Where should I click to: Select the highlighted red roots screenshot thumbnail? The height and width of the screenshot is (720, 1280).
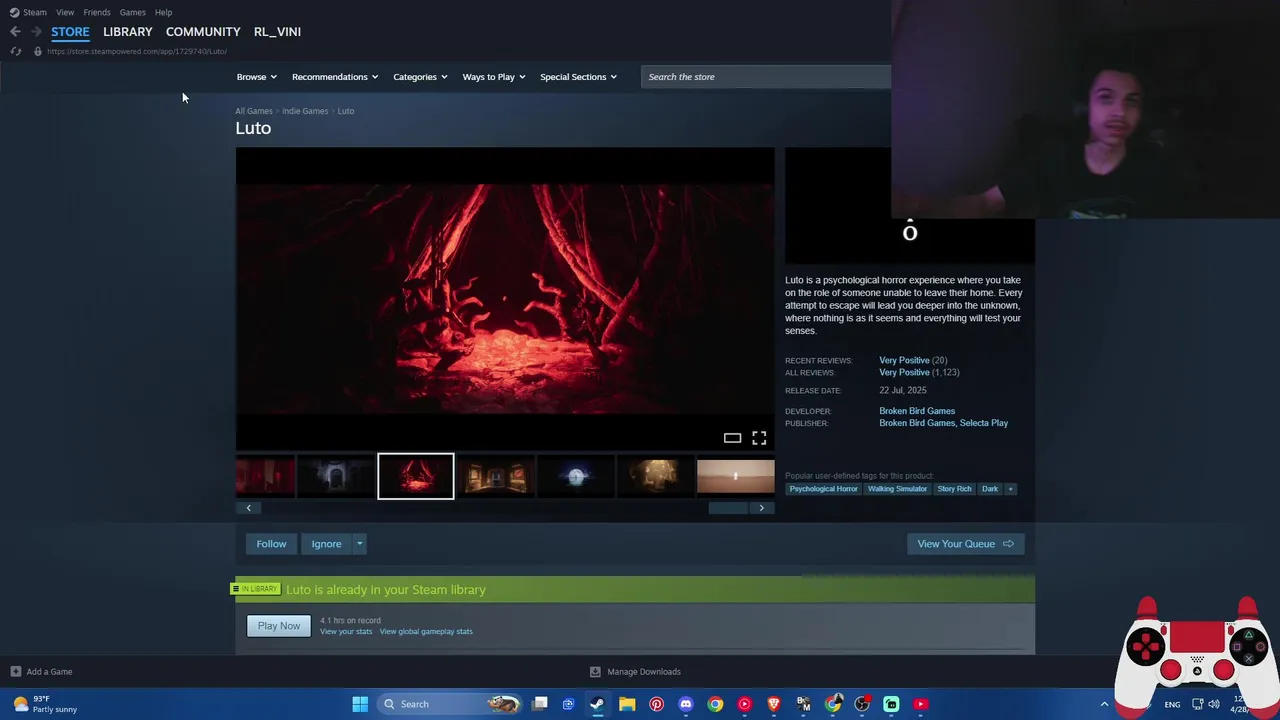click(x=416, y=476)
